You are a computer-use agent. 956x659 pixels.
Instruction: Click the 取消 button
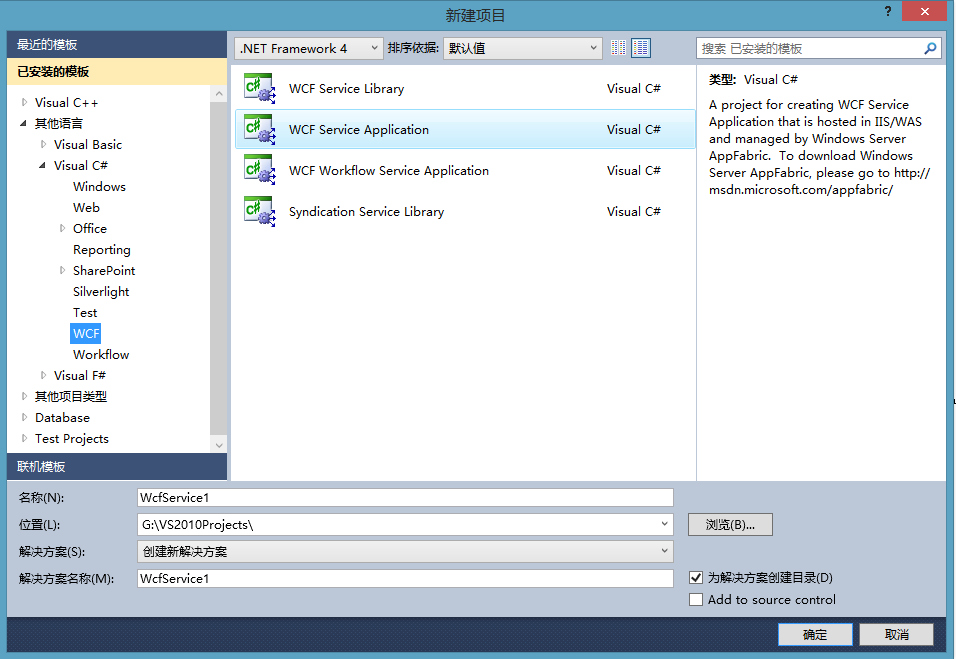896,635
